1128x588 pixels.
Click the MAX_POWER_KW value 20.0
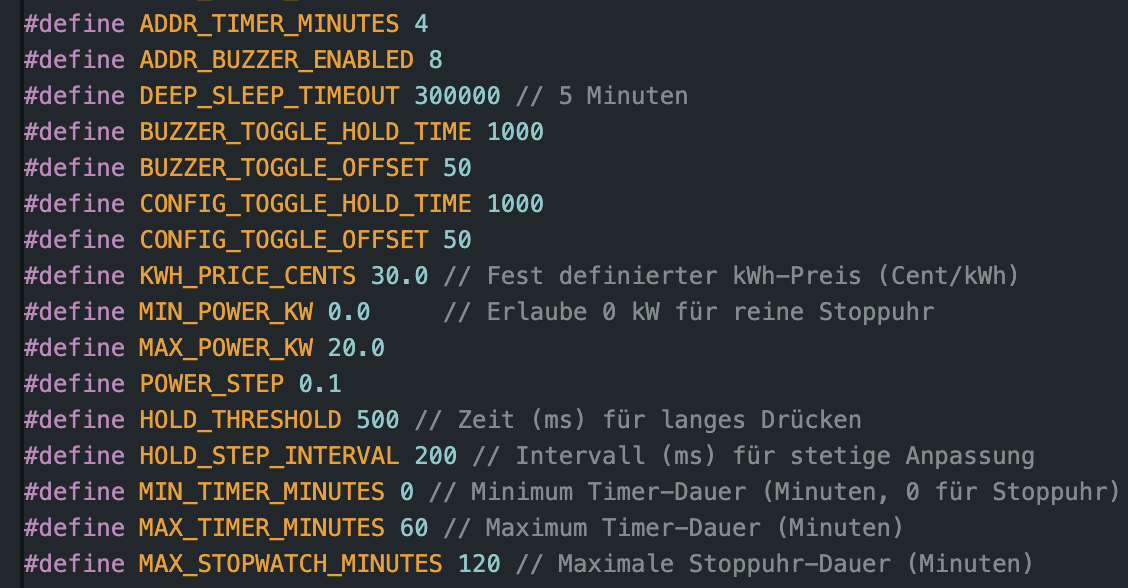356,348
